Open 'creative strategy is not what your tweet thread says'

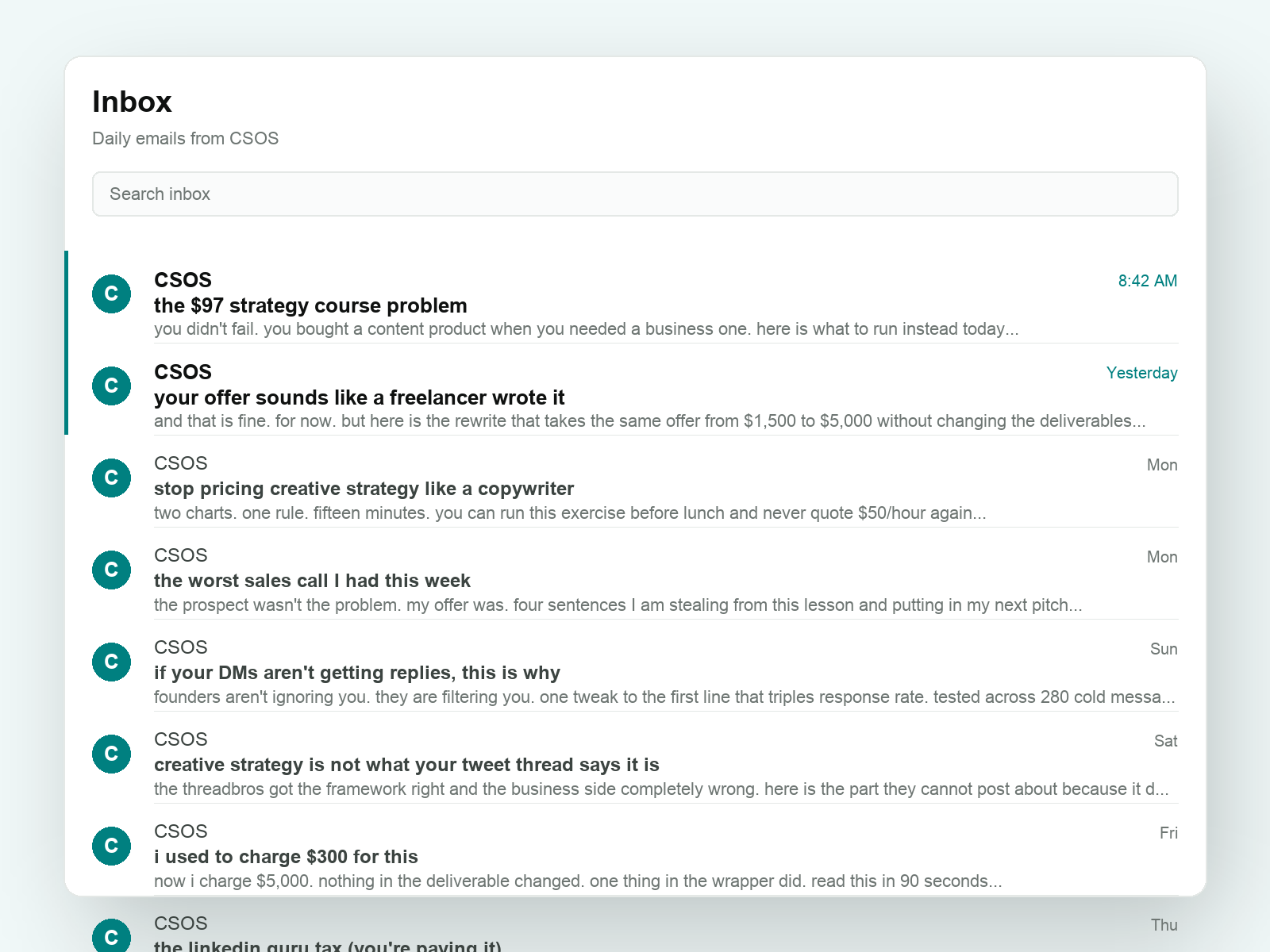[x=406, y=765]
